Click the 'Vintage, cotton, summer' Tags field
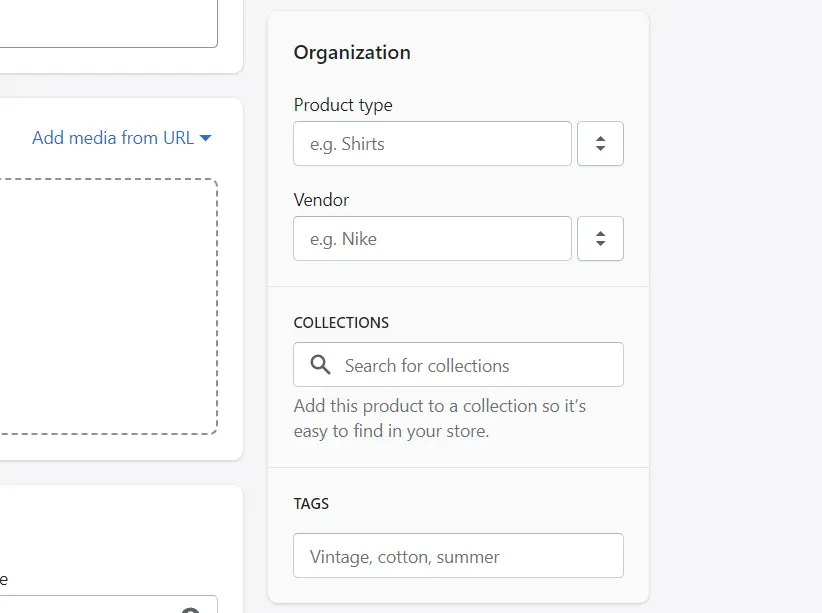The width and height of the screenshot is (822, 613). [x=457, y=555]
